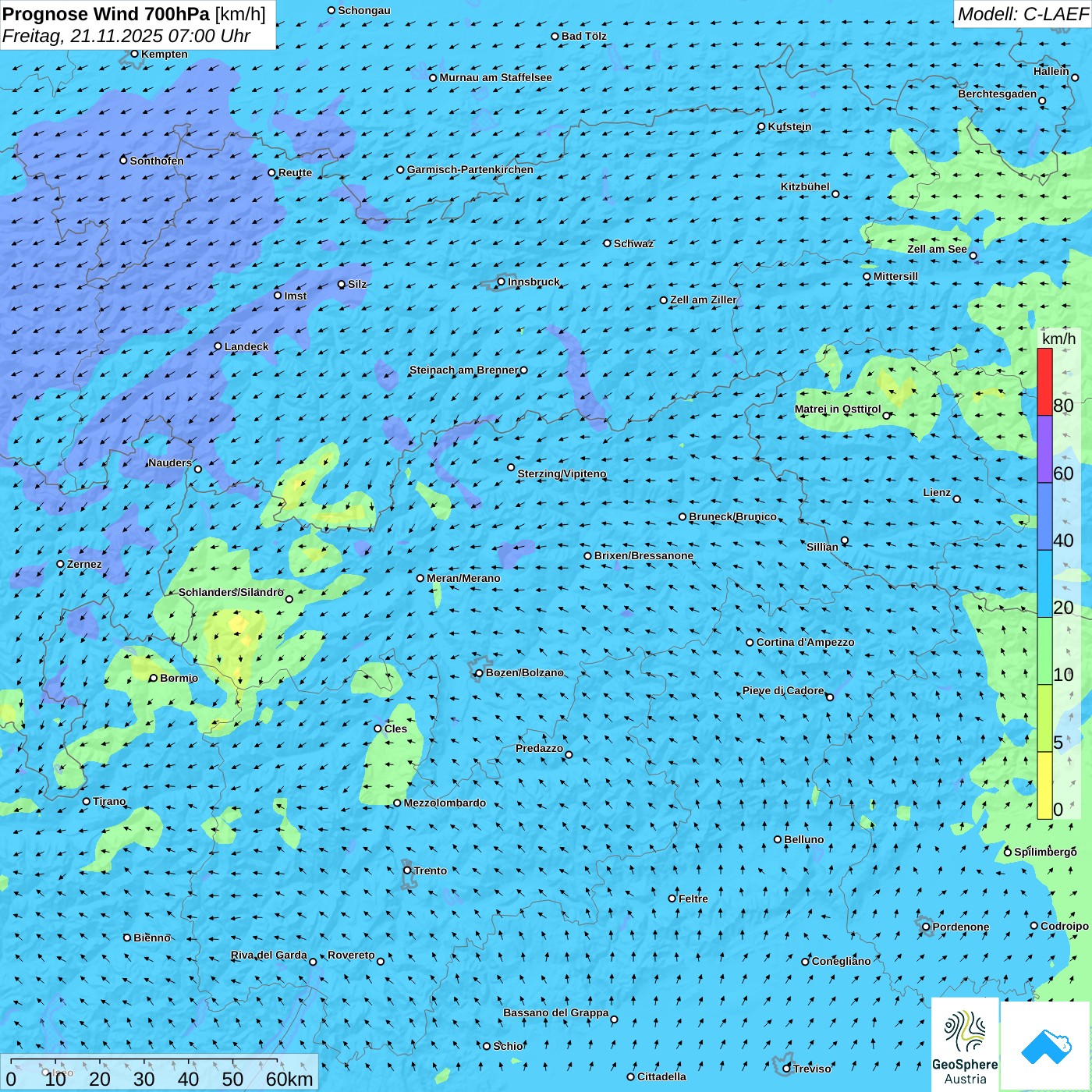Click the Tirano label
Viewport: 1092px width, 1092px height.
[109, 801]
